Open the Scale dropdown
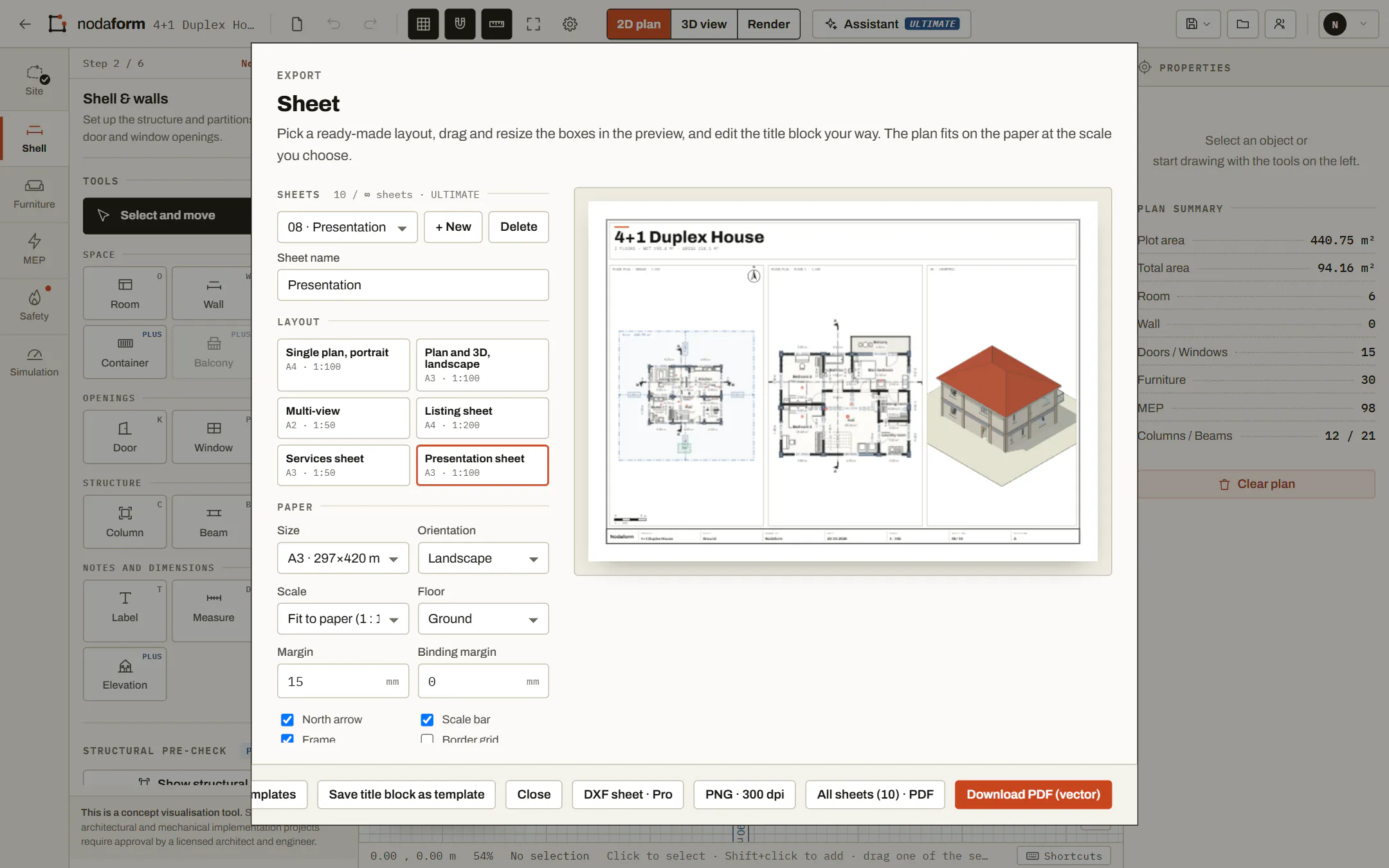 click(343, 619)
